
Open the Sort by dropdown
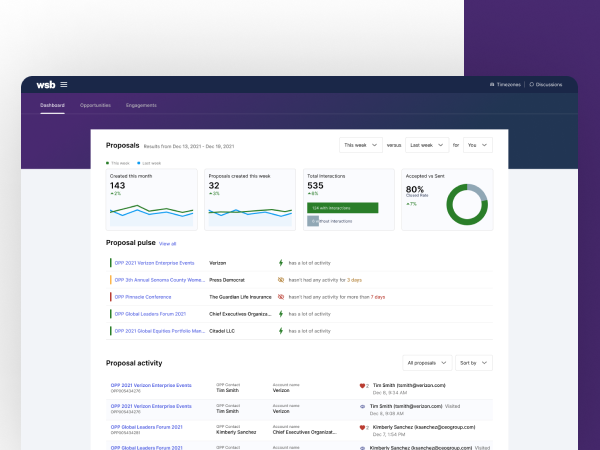click(x=474, y=363)
